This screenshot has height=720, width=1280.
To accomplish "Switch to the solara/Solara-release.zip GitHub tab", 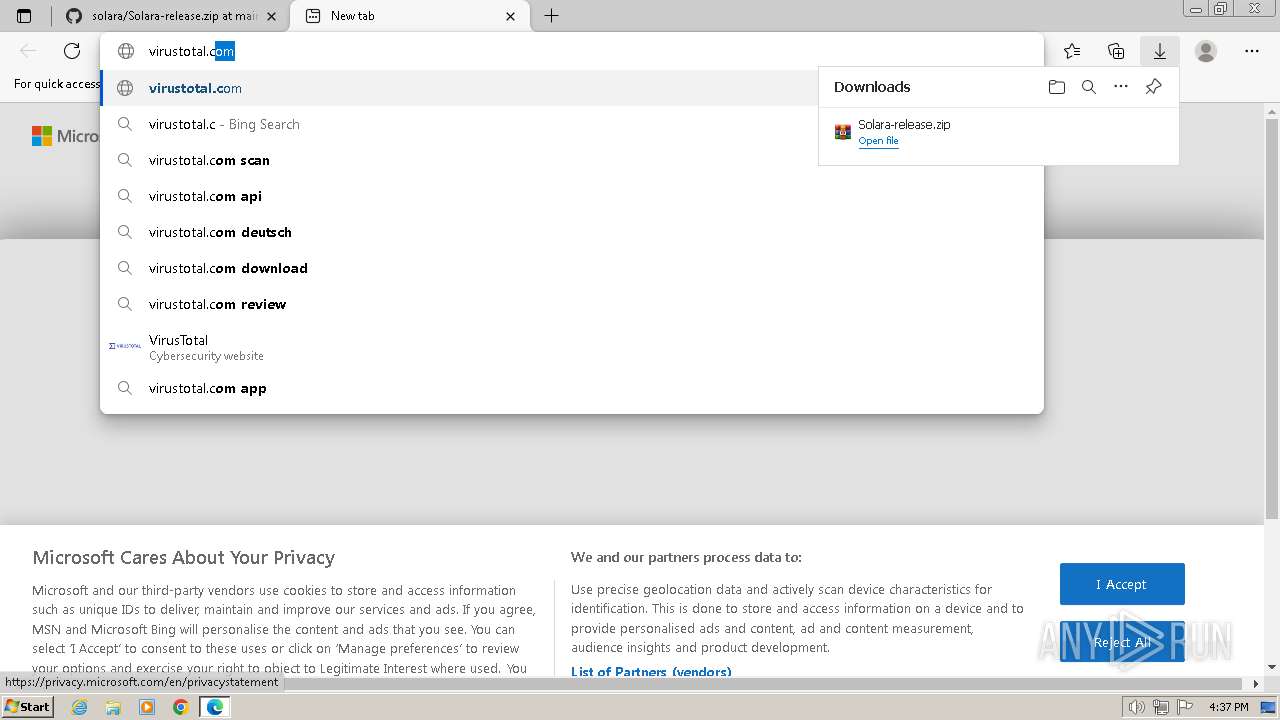I will click(170, 16).
